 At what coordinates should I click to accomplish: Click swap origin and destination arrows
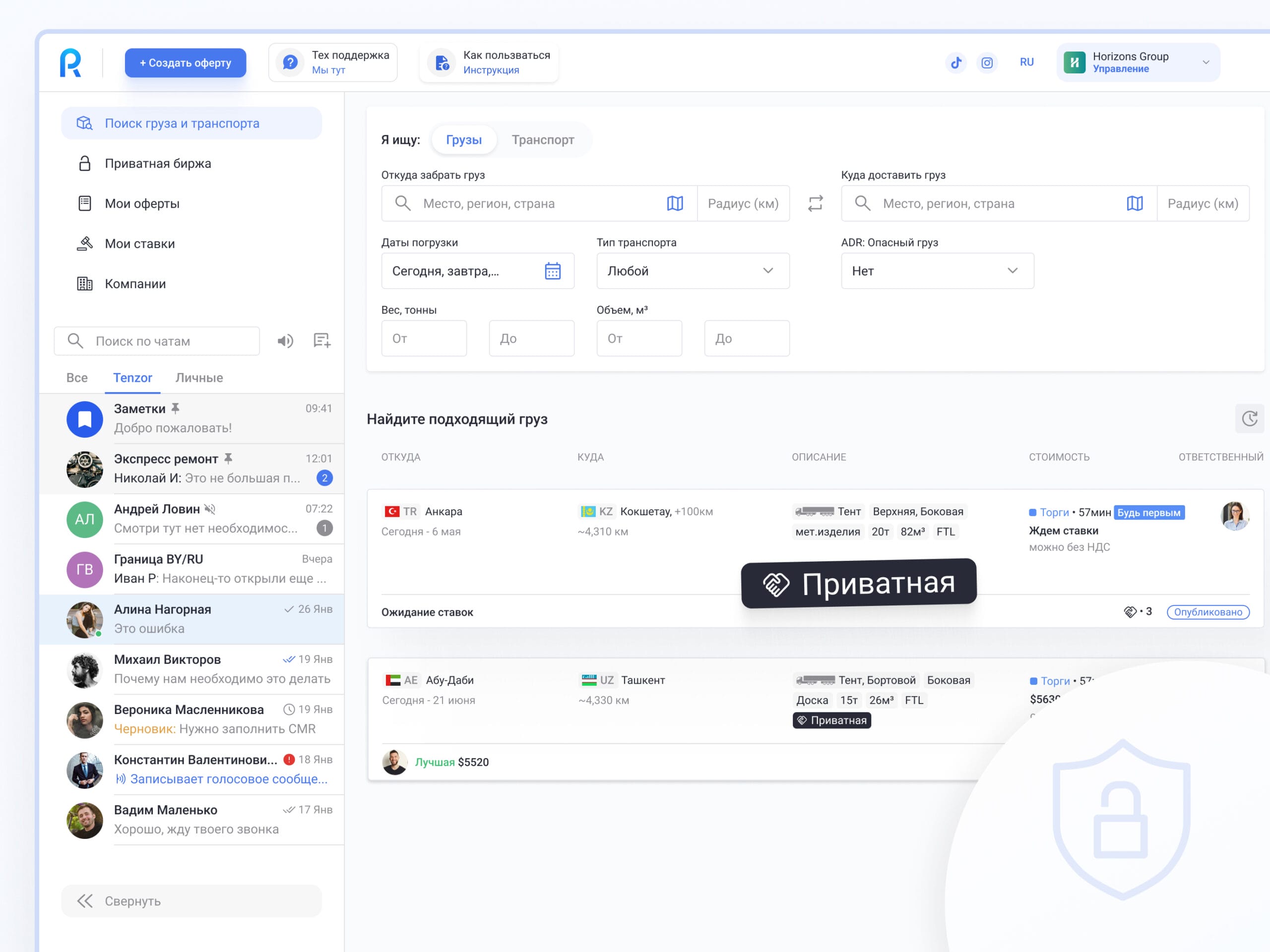pyautogui.click(x=815, y=203)
